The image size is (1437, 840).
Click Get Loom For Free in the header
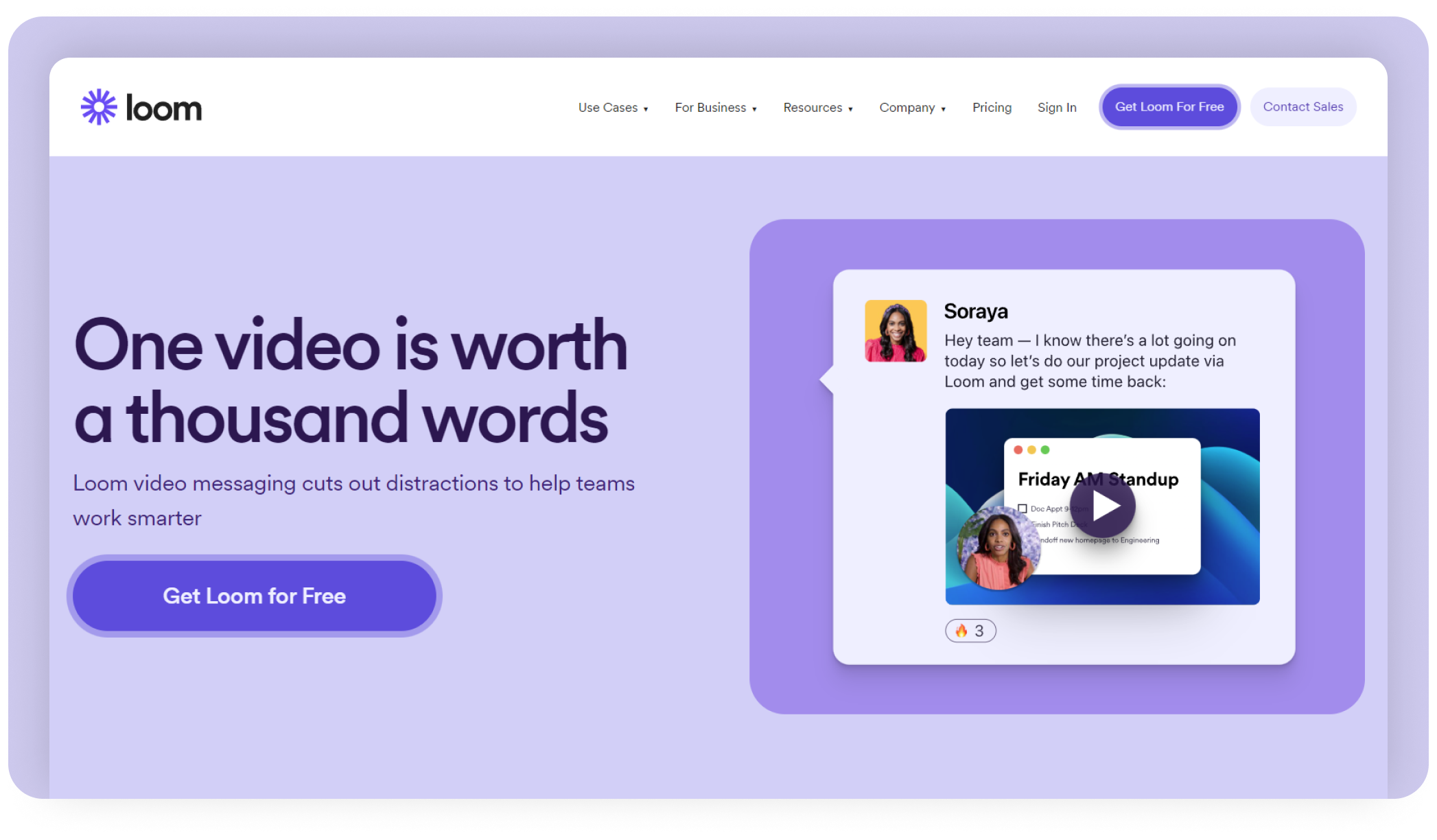click(1169, 106)
